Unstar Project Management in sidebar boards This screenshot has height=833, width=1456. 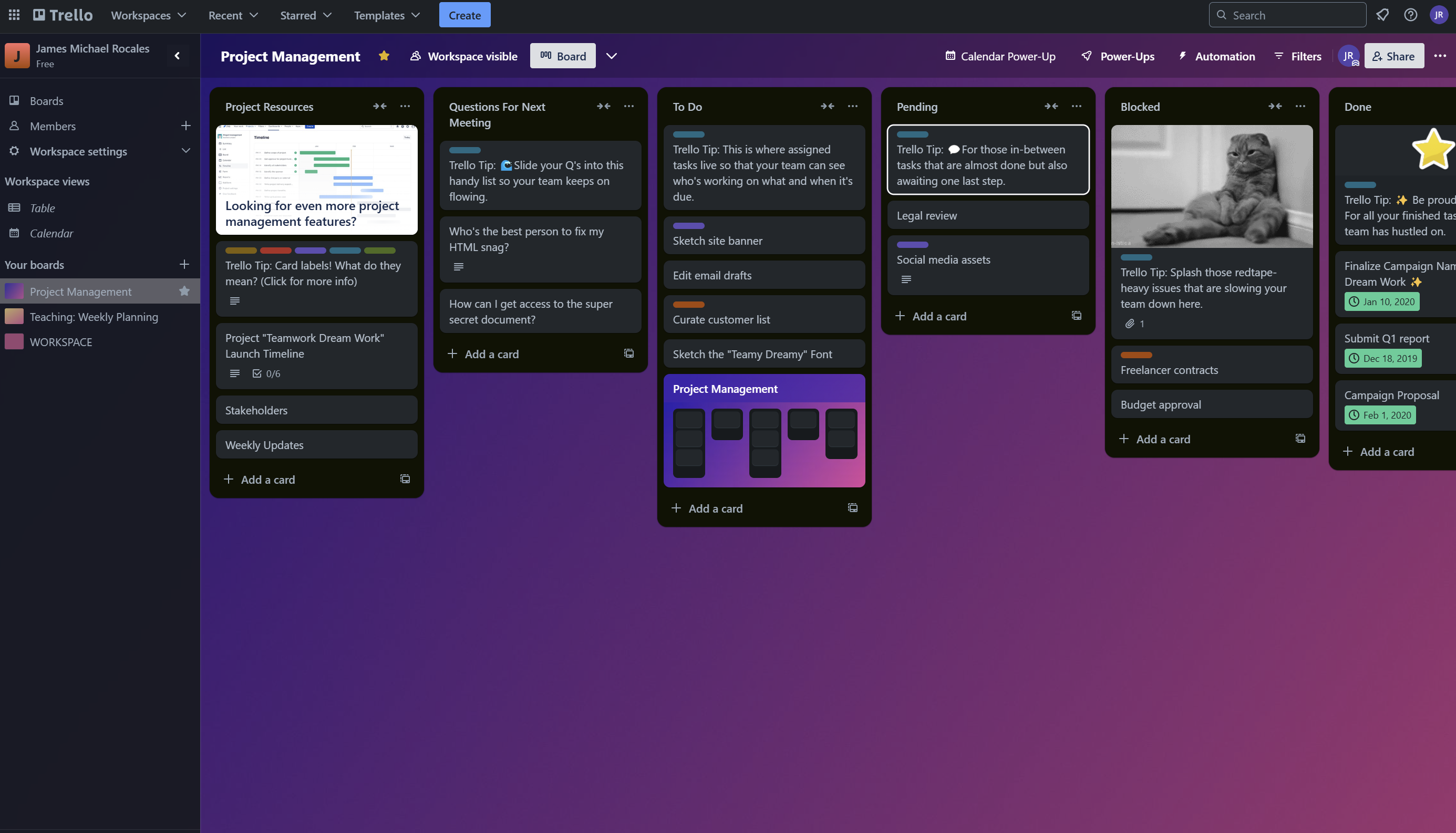(x=184, y=291)
